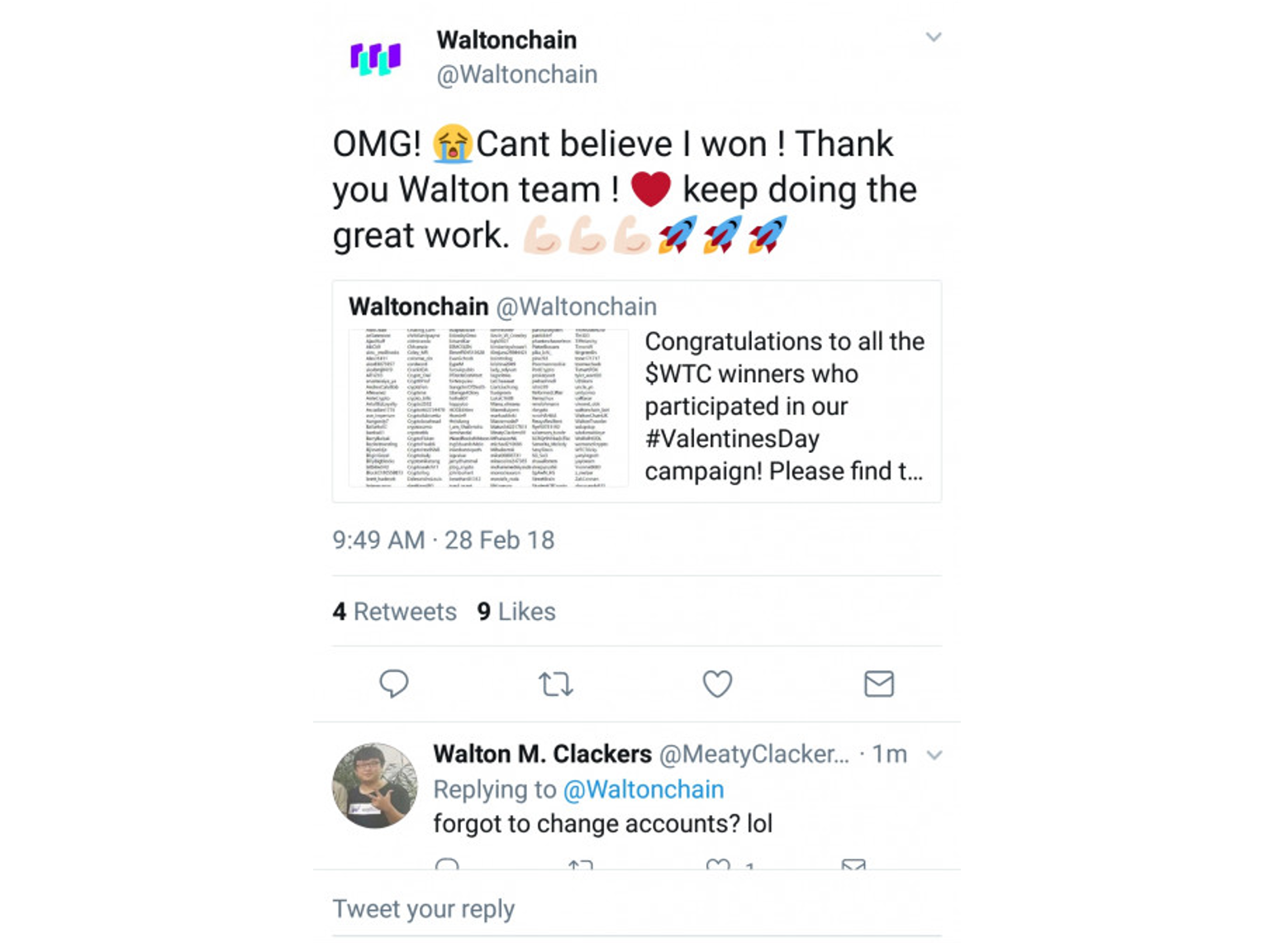
Task: Click the reply speech bubble icon under main tweet
Action: tap(393, 683)
